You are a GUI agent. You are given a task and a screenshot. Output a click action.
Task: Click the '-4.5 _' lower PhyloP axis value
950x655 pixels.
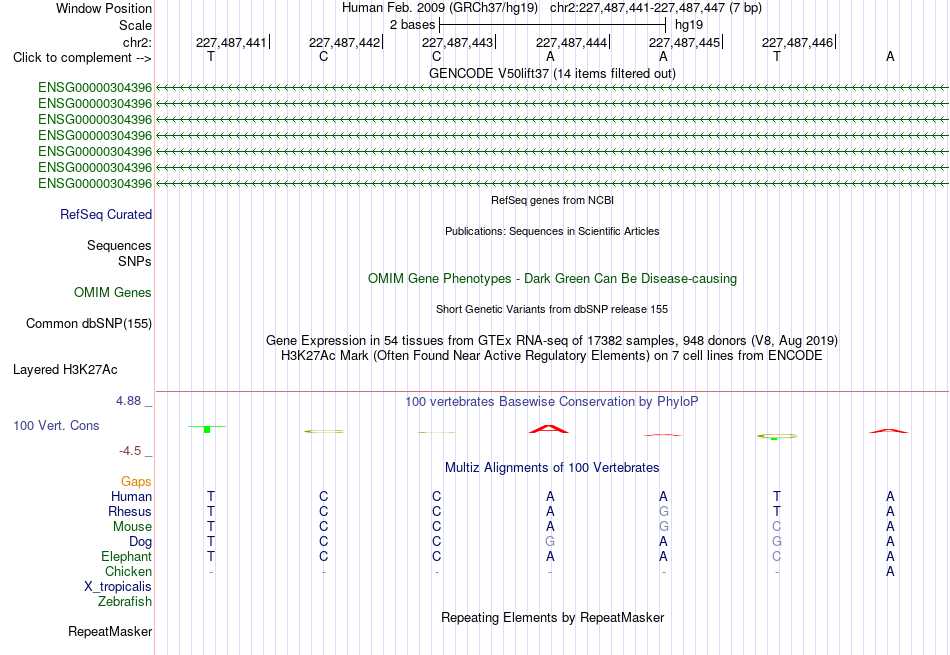135,451
